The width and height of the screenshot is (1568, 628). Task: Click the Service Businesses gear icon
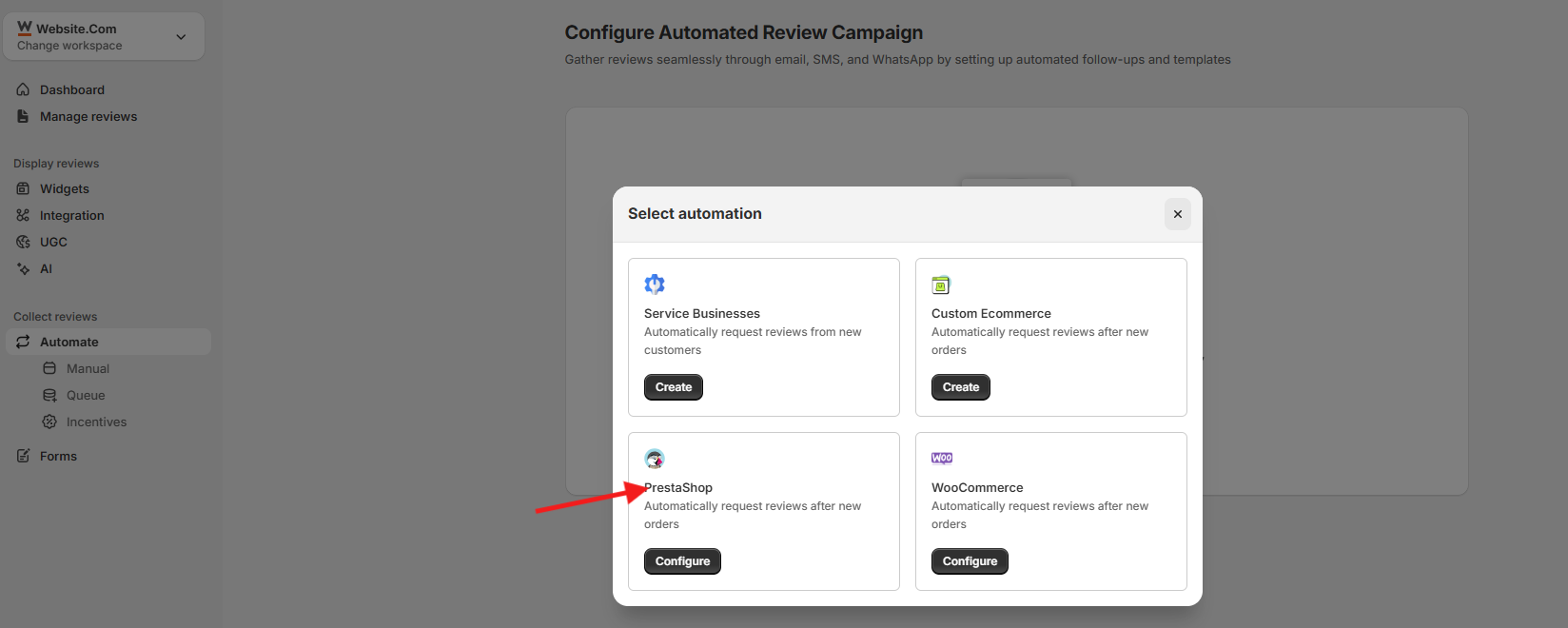point(655,284)
